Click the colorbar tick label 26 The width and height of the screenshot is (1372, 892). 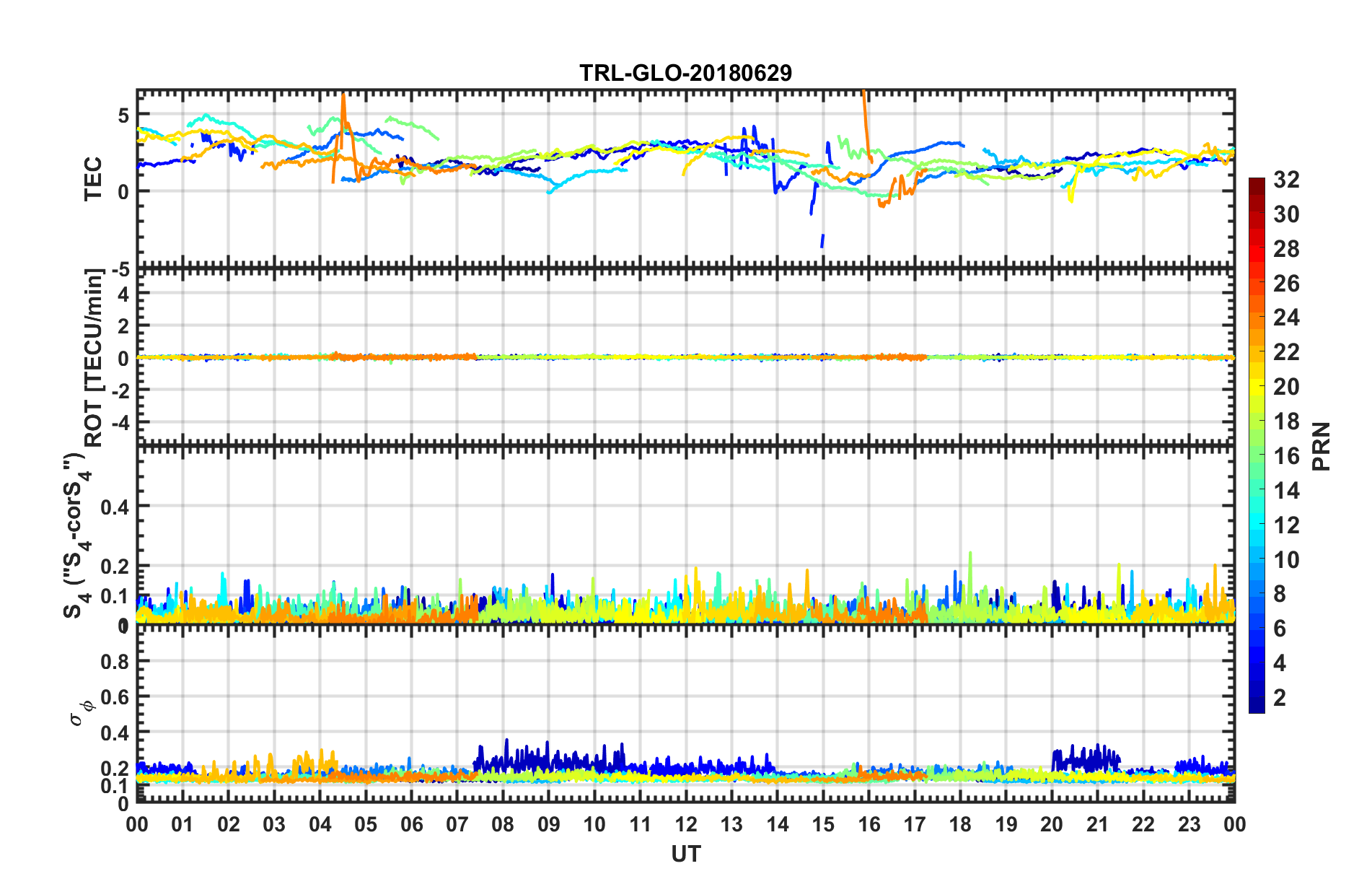coord(1286,284)
